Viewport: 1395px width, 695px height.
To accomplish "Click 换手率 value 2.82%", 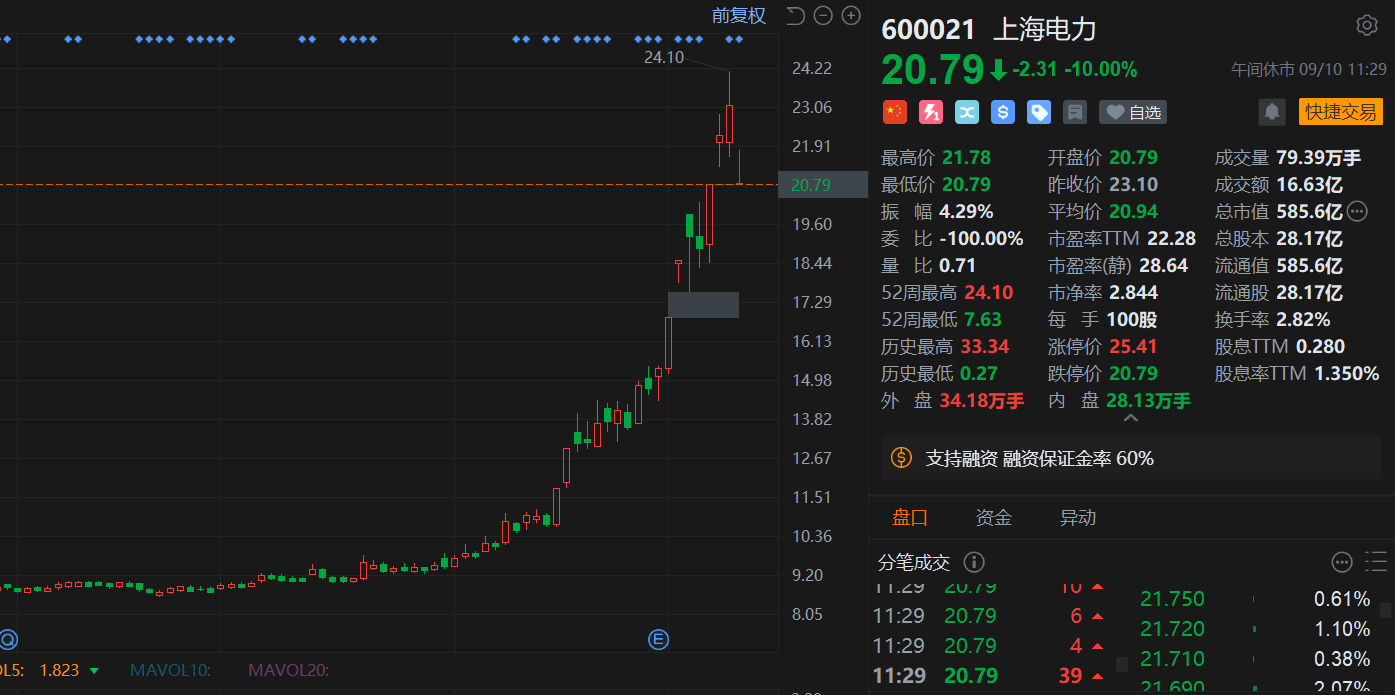I will [1303, 319].
